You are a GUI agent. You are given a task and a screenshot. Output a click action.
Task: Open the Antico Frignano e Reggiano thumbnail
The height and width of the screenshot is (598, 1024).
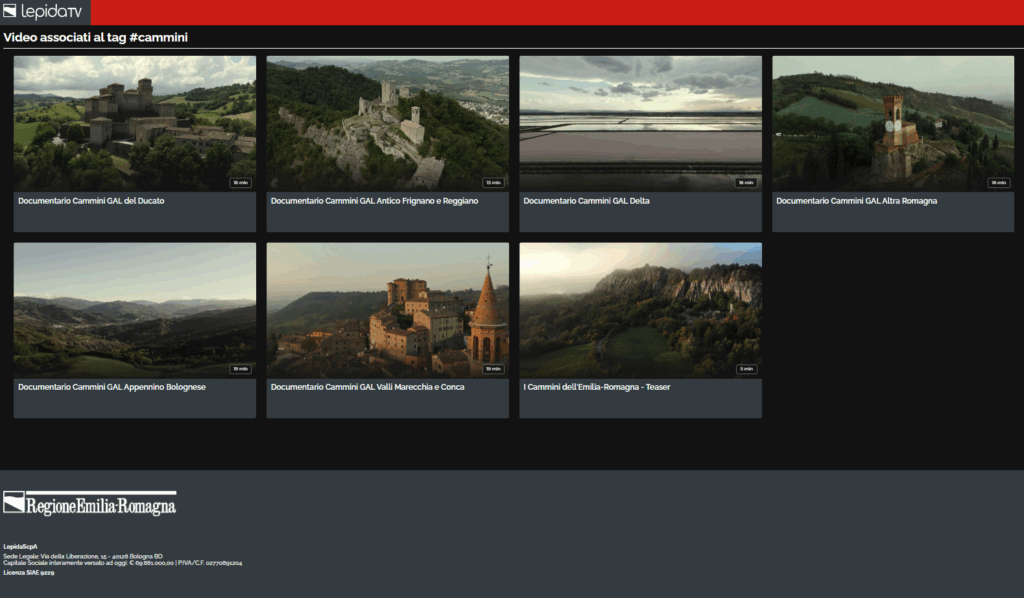(387, 122)
